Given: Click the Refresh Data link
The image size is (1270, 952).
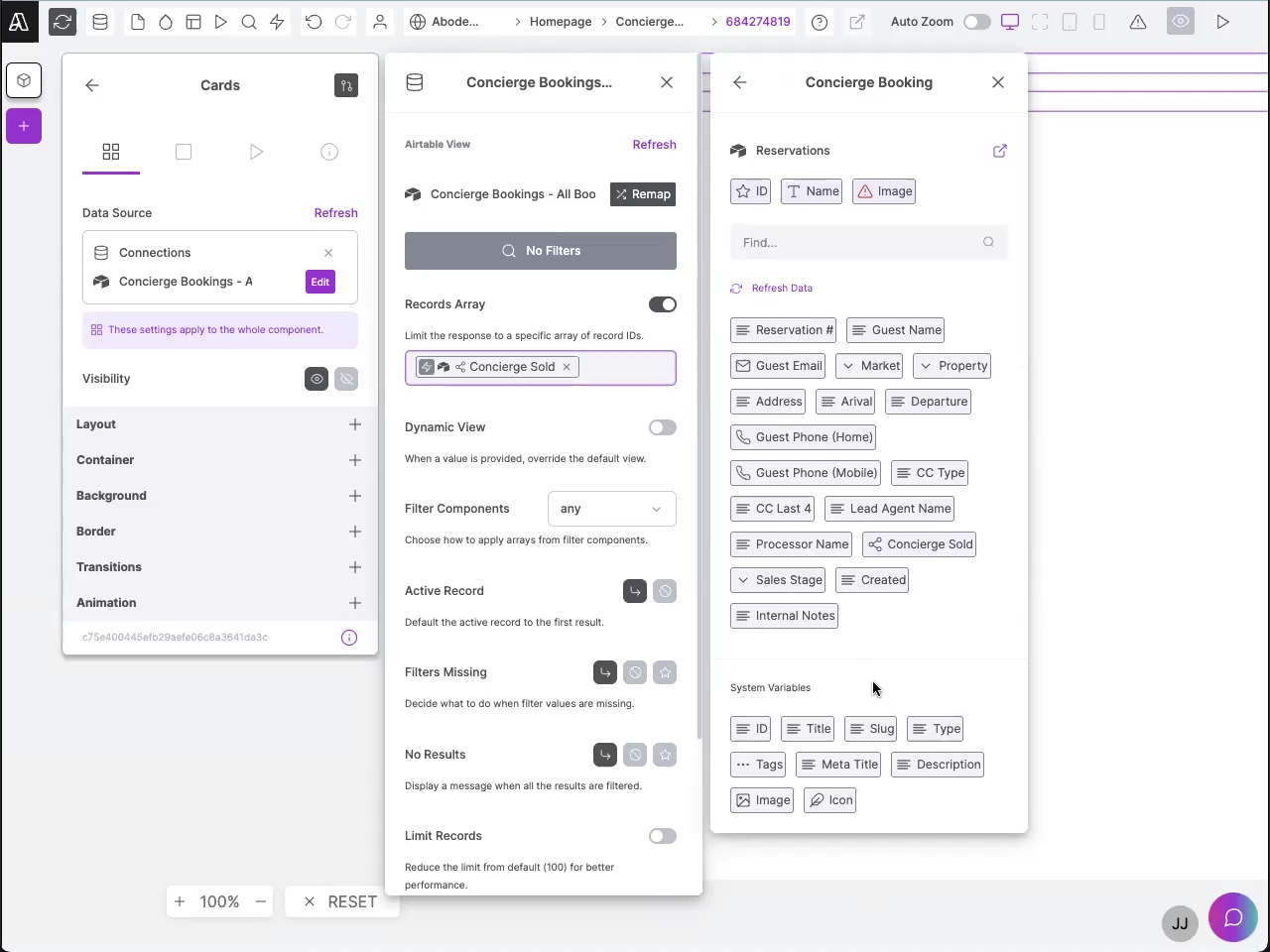Looking at the screenshot, I should [x=772, y=289].
